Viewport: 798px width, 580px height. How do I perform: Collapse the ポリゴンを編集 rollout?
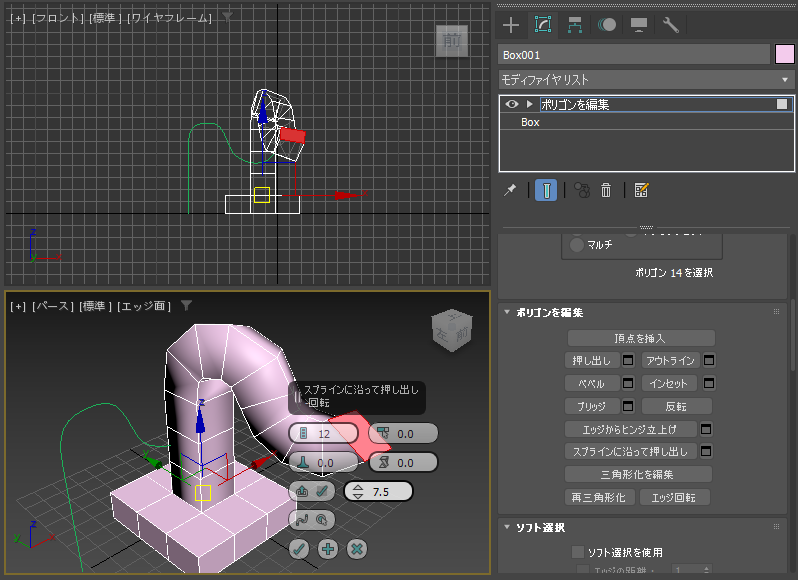(507, 312)
